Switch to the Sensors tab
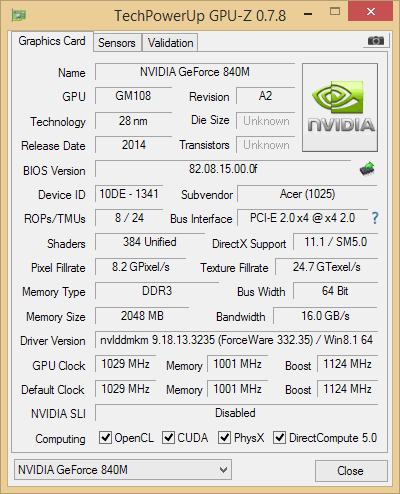Screen dimensions: 400x494 117,43
